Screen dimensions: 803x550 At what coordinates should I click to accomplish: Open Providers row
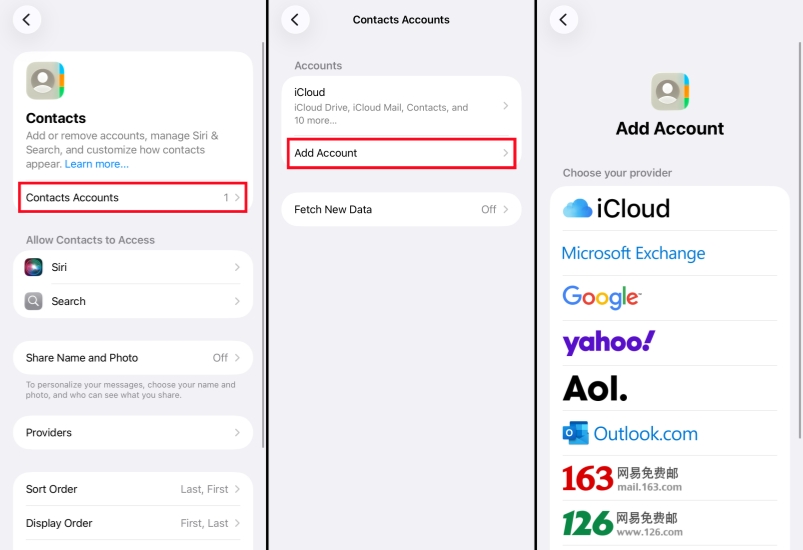pos(133,432)
